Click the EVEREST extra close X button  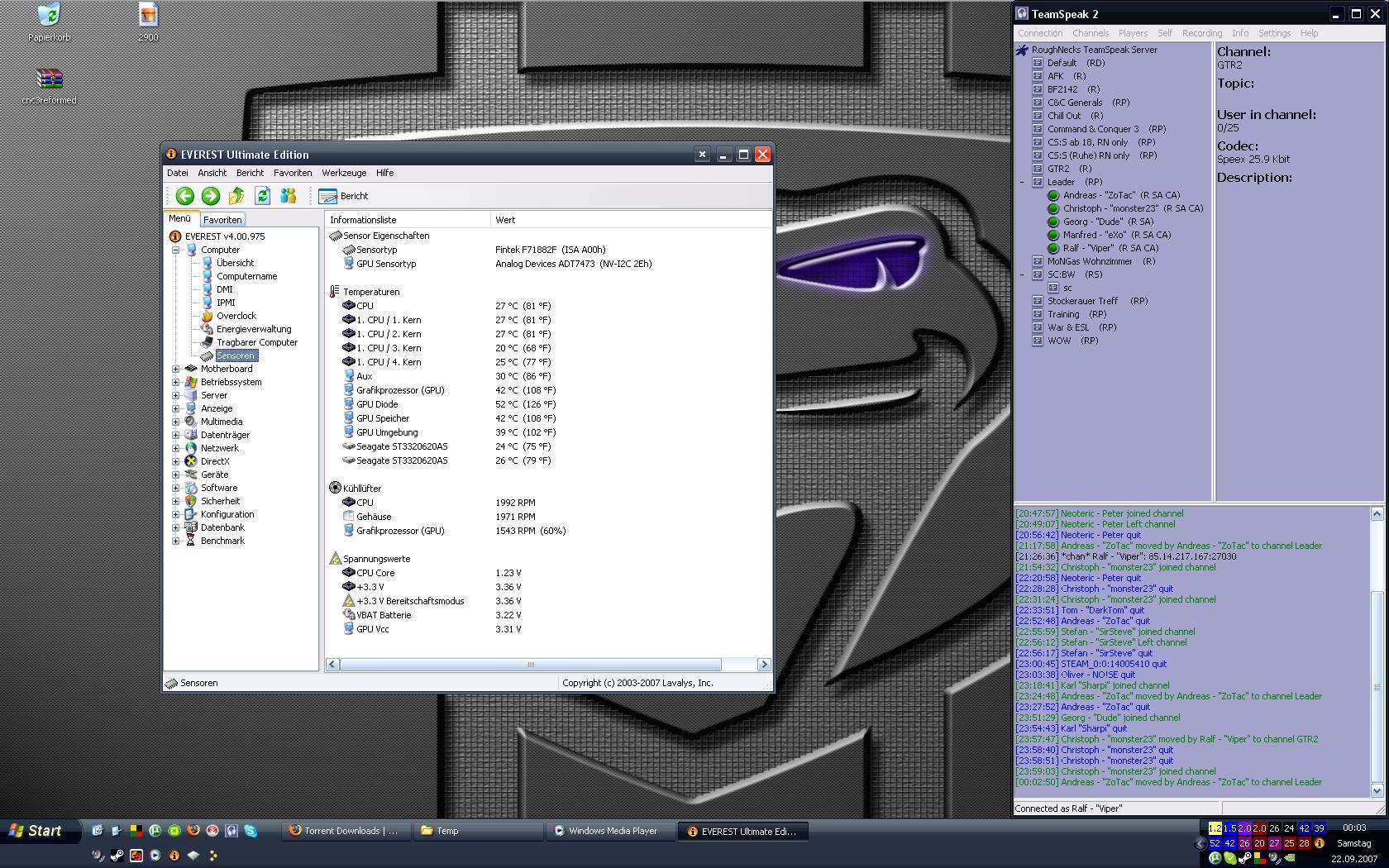coord(702,154)
